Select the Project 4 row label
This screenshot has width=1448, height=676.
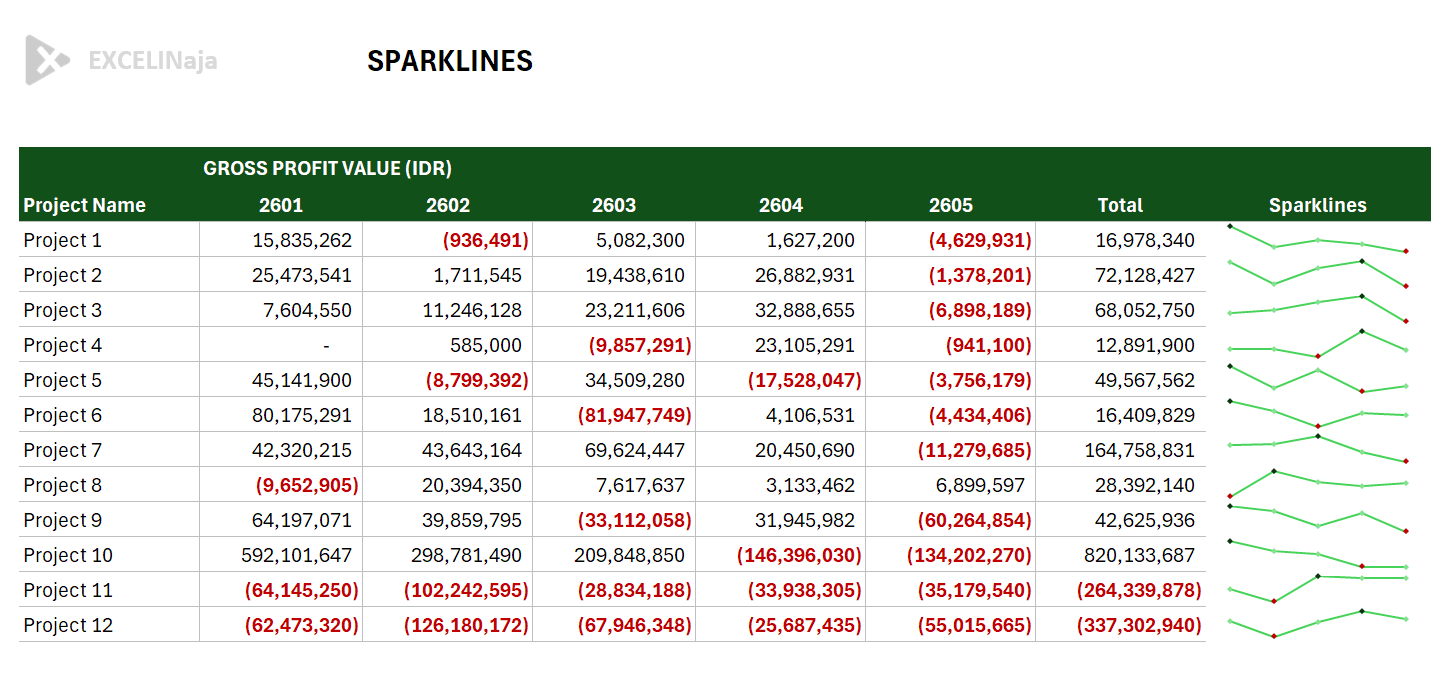[x=63, y=345]
